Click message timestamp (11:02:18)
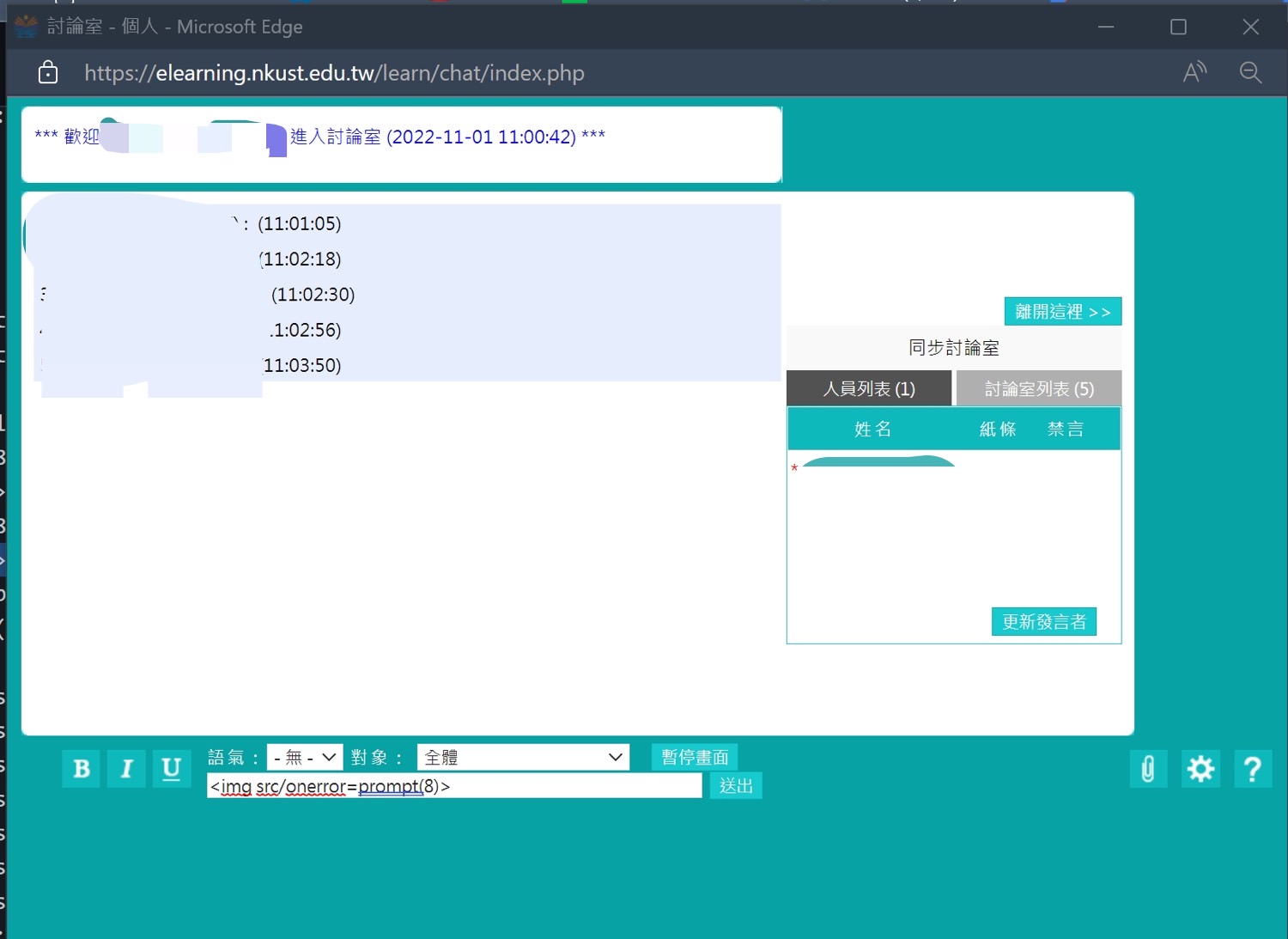This screenshot has width=1288, height=939. 301,259
